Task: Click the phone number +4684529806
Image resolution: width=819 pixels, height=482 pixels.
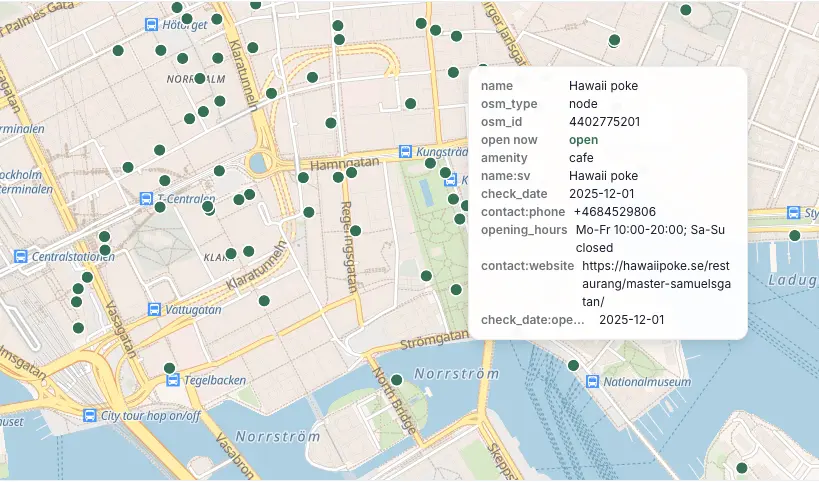Action: (614, 211)
